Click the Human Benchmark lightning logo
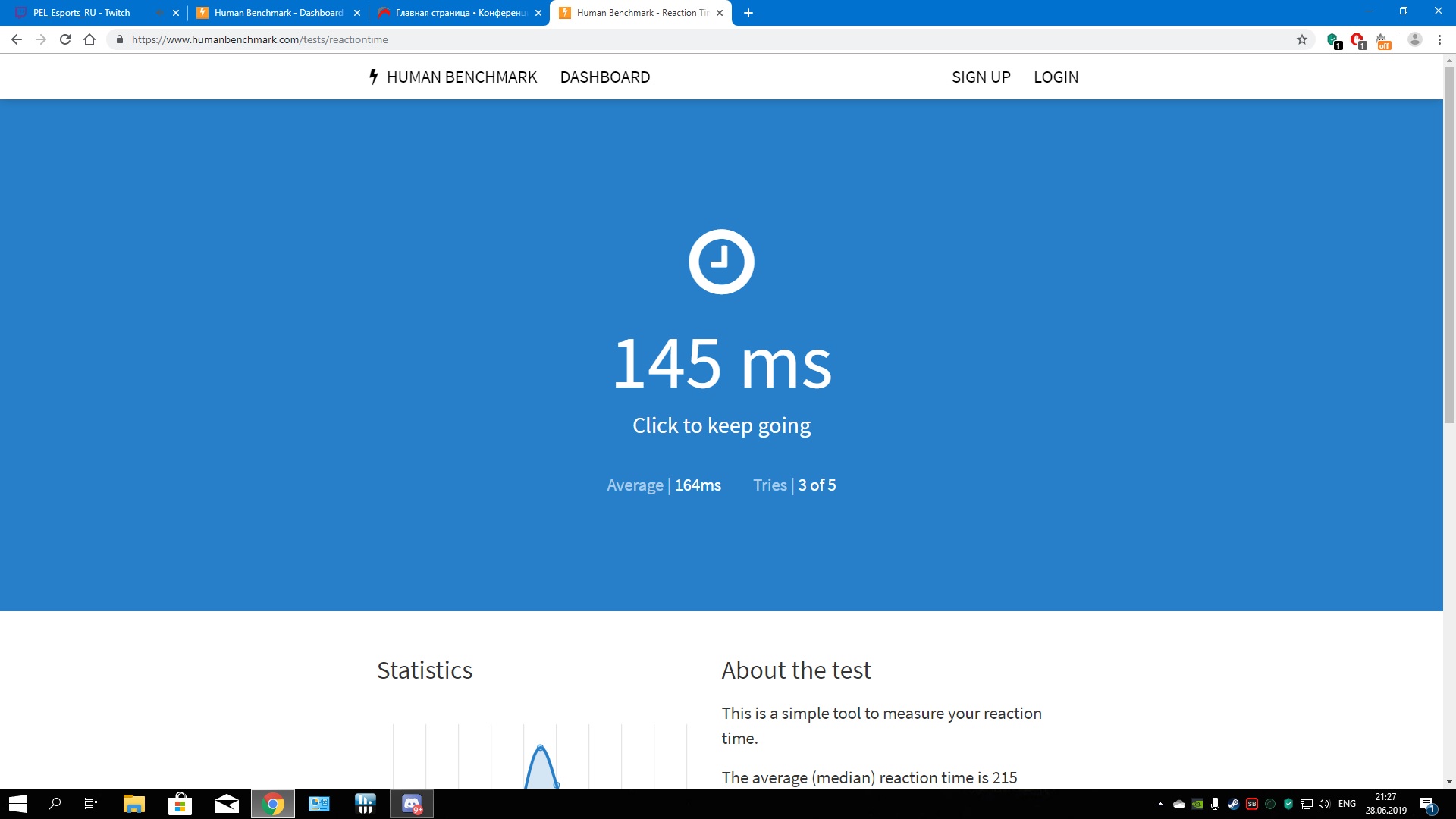This screenshot has width=1456, height=819. coord(374,77)
